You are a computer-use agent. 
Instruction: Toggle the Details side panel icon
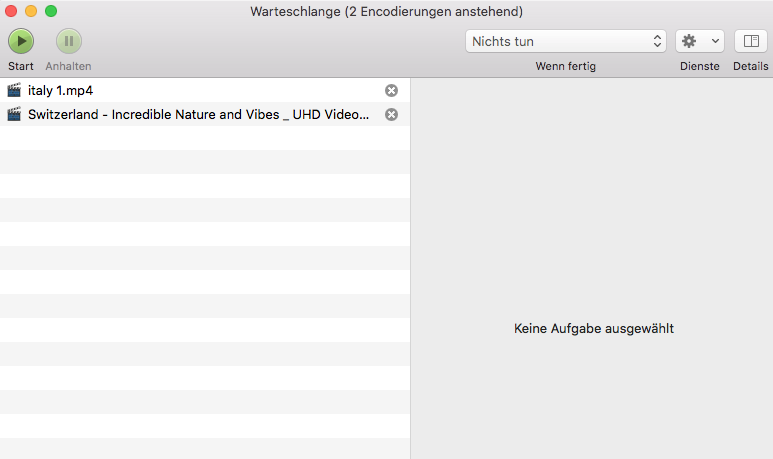(751, 41)
